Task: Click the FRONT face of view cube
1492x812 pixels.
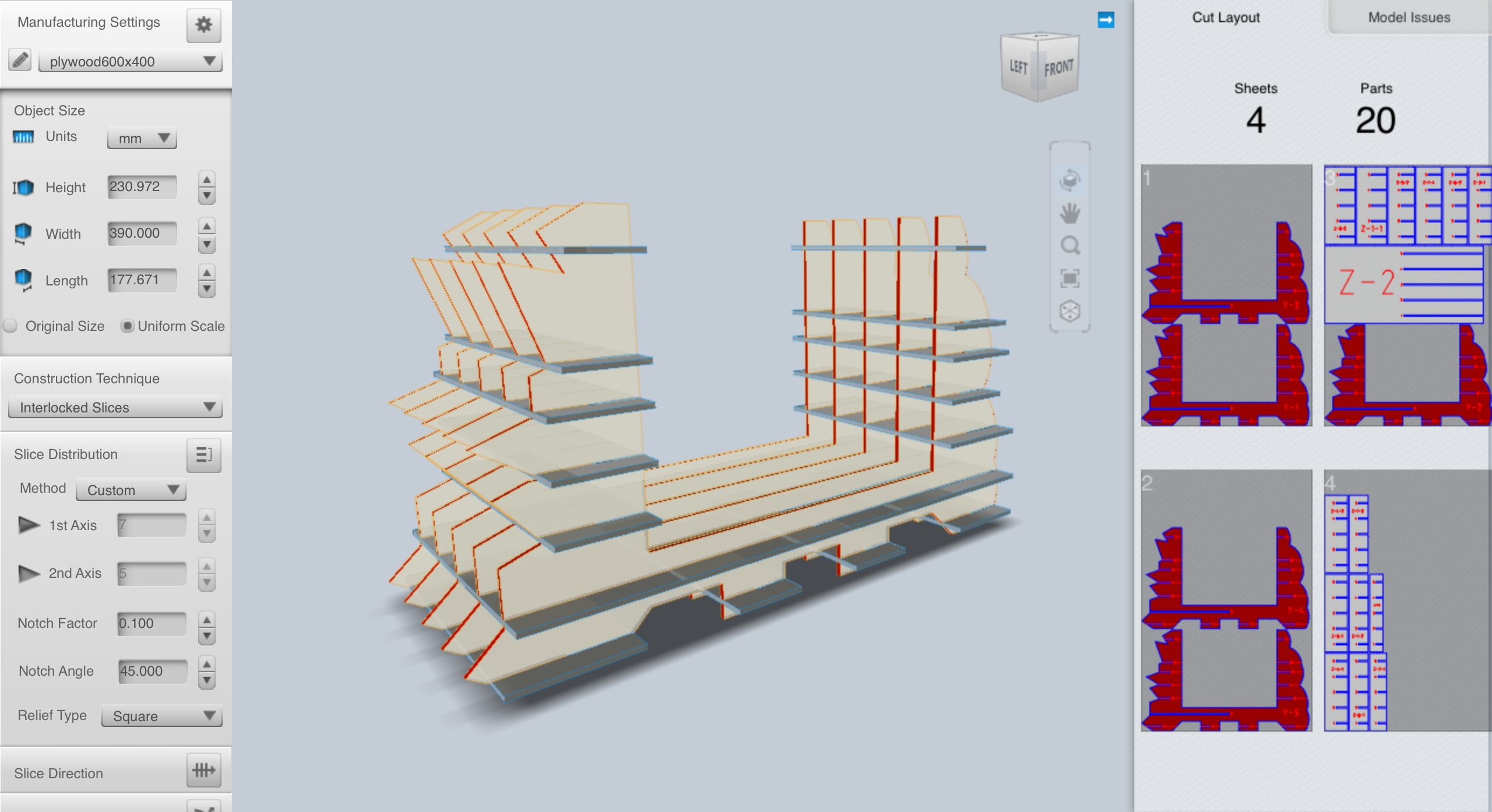Action: 1058,68
